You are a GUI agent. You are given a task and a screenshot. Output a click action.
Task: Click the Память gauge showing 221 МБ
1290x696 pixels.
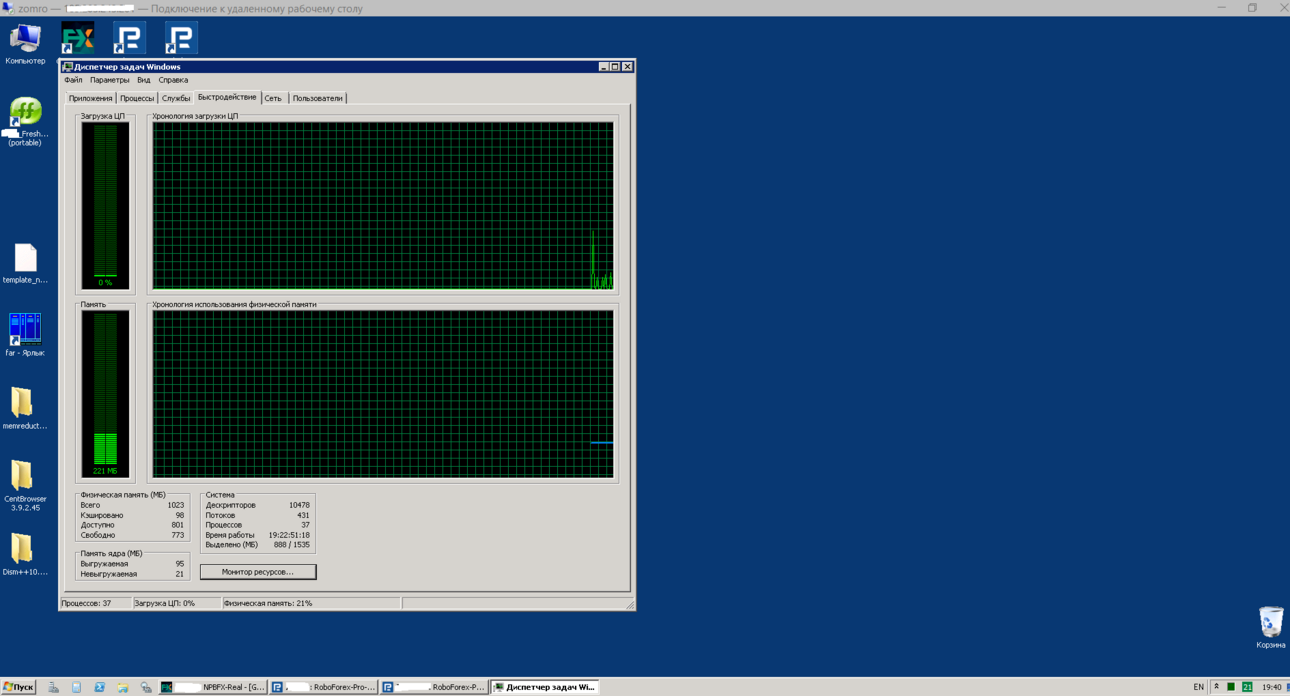(x=105, y=393)
